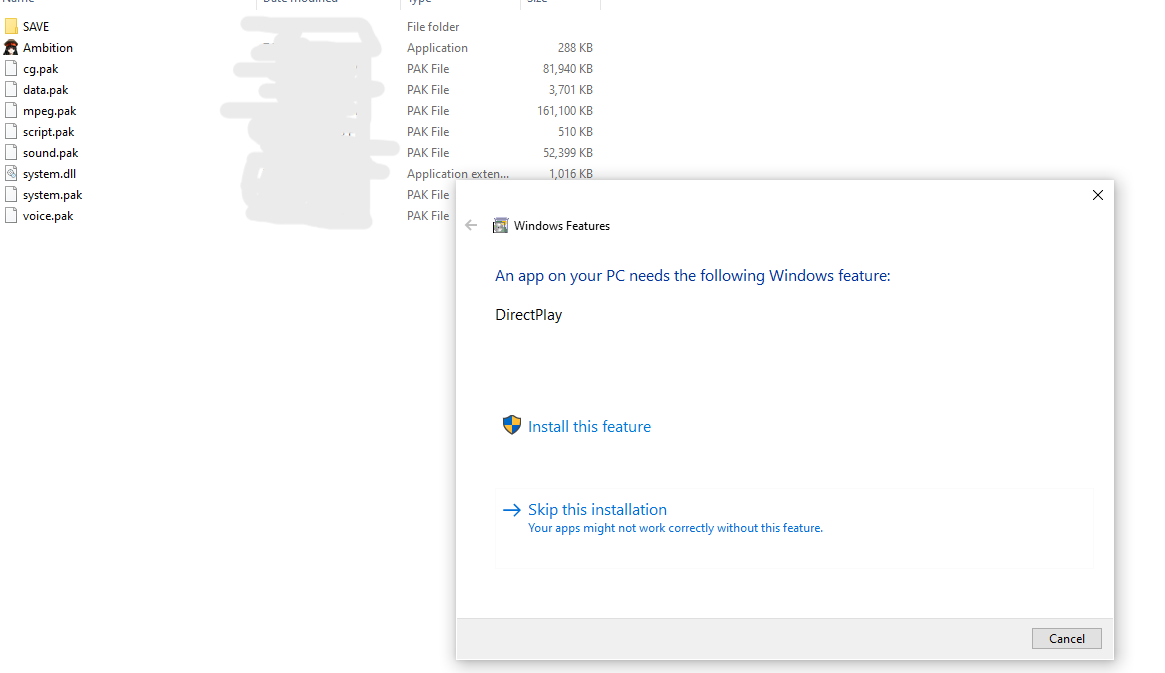Select the file name Ambition
Viewport: 1165px width, 673px height.
(x=48, y=48)
